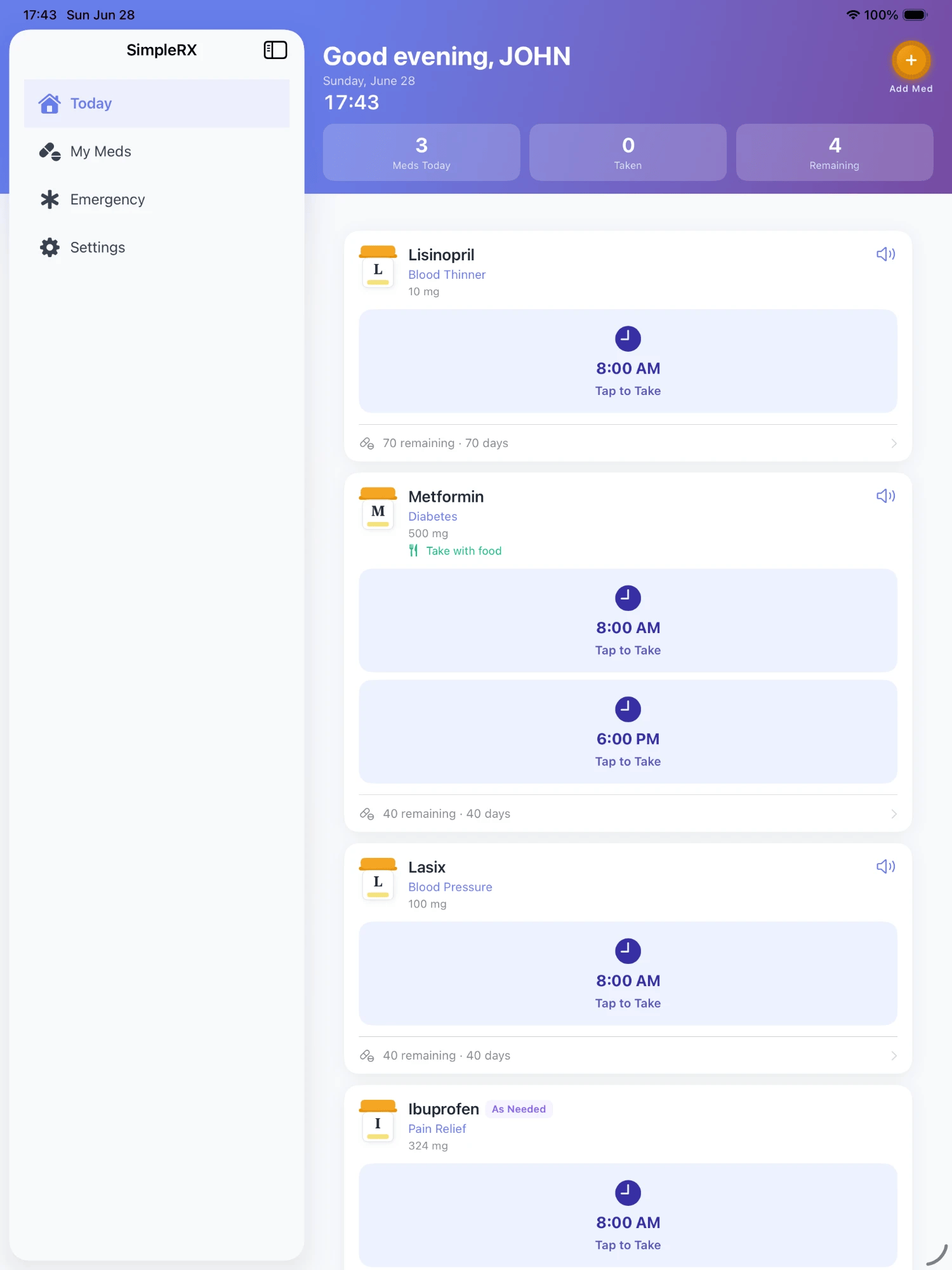Mark Metformin 6:00 PM dose as taken
This screenshot has width=952, height=1270.
(628, 732)
